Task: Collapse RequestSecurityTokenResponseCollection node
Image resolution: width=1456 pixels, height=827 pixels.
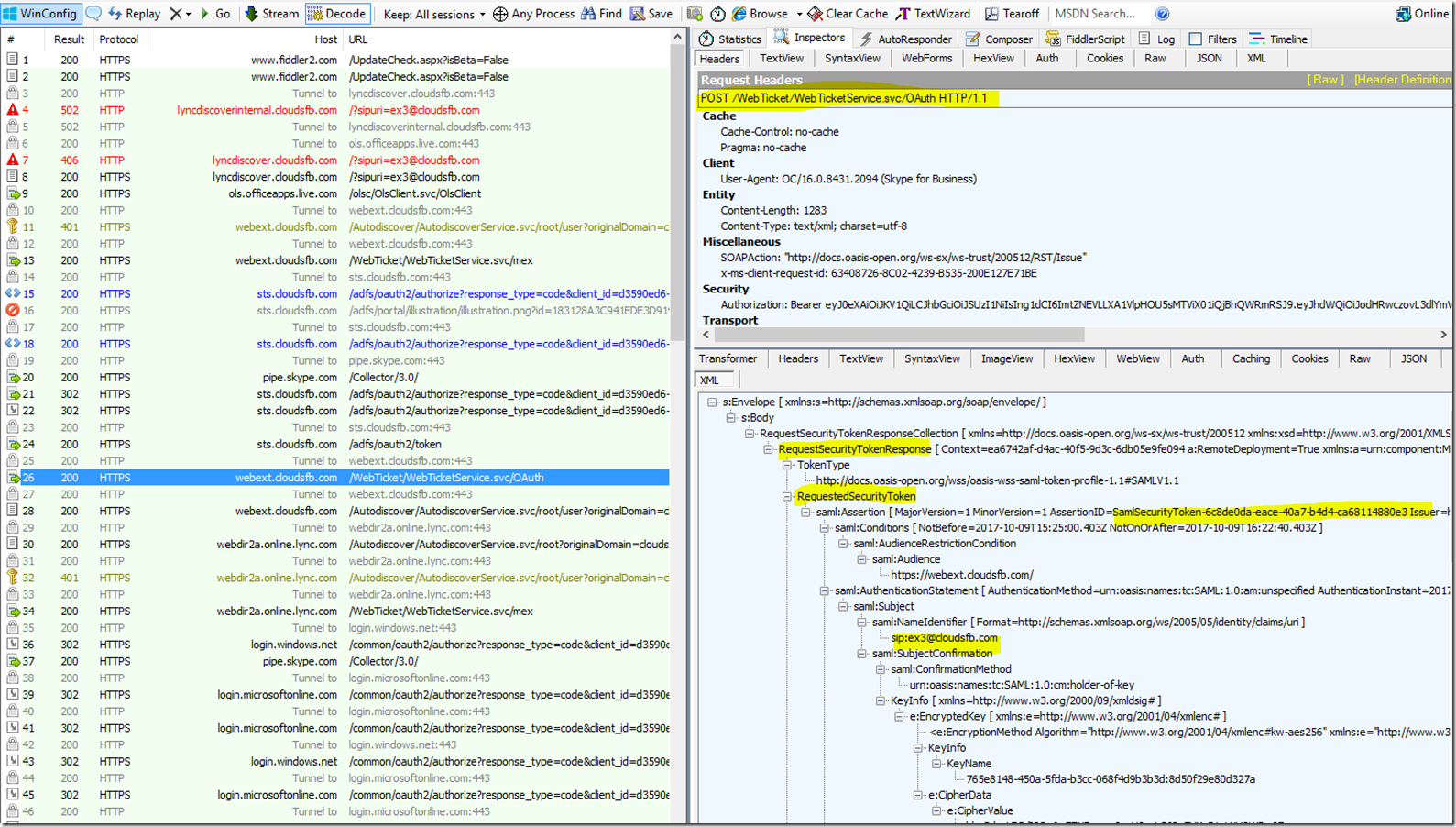Action: pos(750,434)
